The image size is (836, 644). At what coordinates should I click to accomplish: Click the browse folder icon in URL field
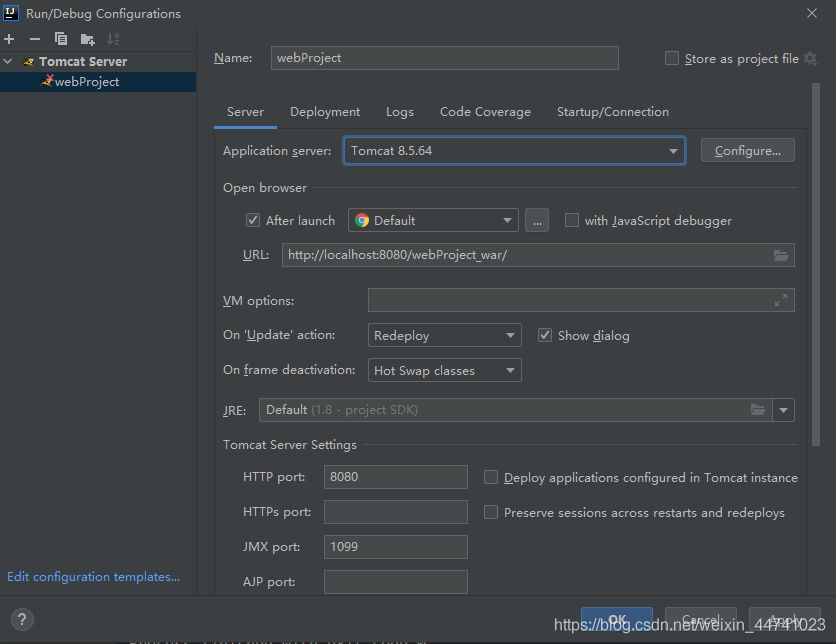[781, 255]
